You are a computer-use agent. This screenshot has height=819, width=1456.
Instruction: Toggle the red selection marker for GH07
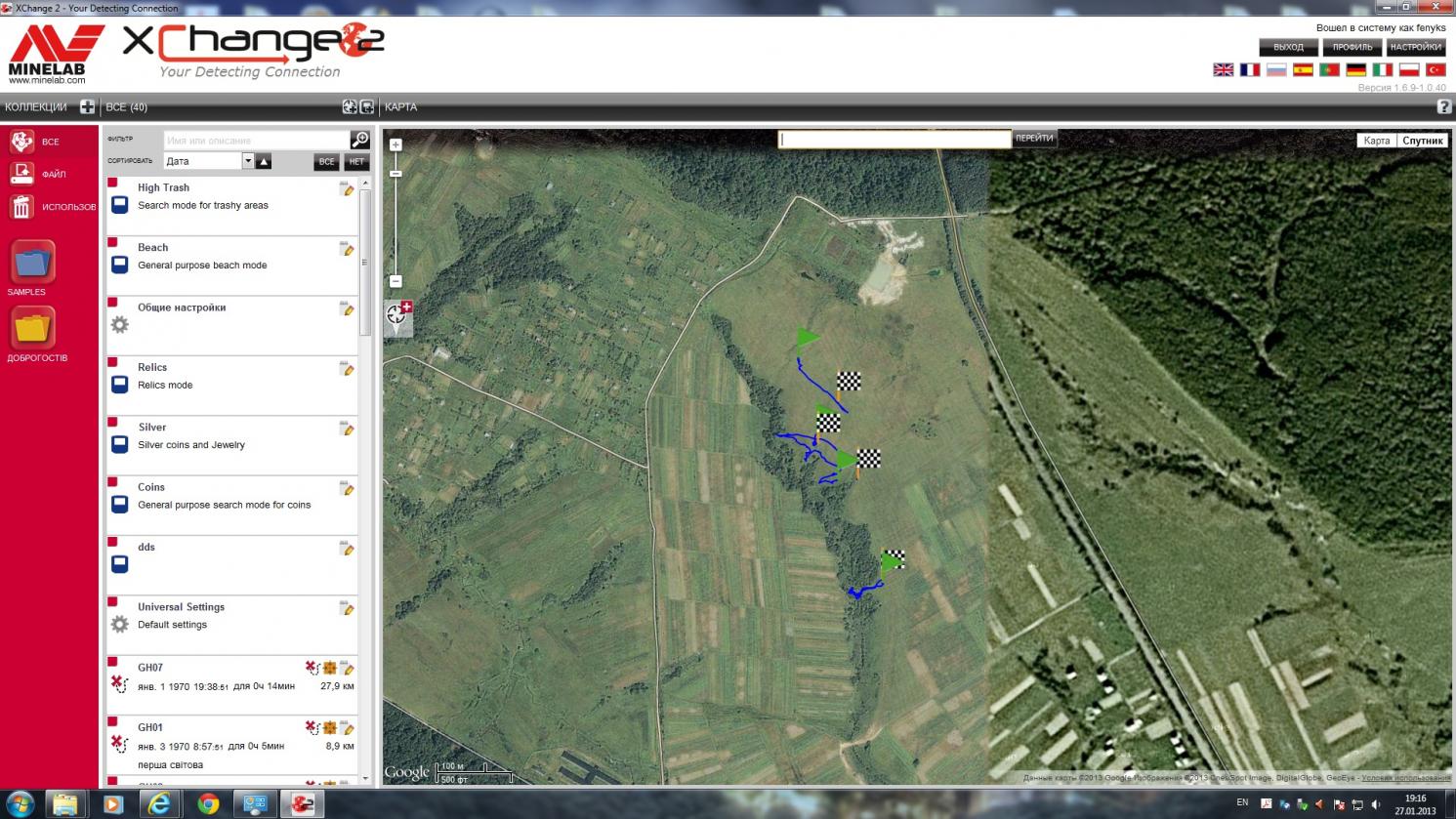click(x=112, y=662)
